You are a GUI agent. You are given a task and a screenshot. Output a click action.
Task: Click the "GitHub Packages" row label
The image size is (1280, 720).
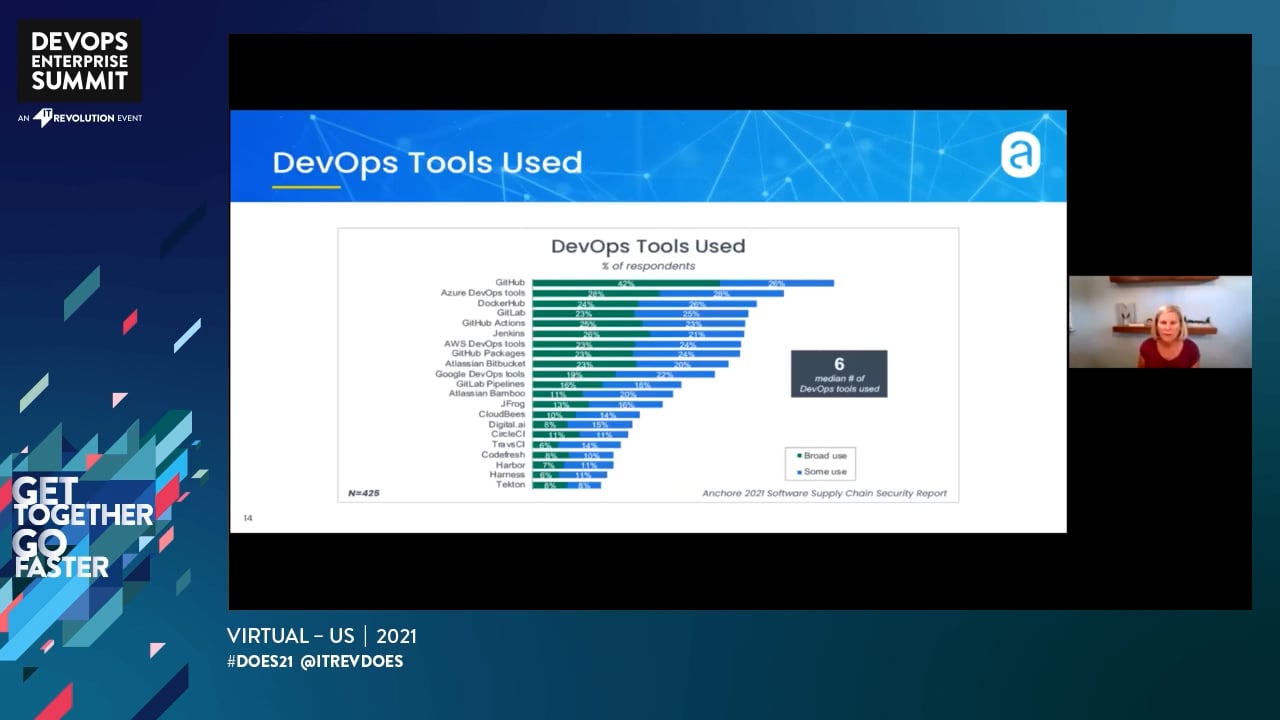[488, 353]
